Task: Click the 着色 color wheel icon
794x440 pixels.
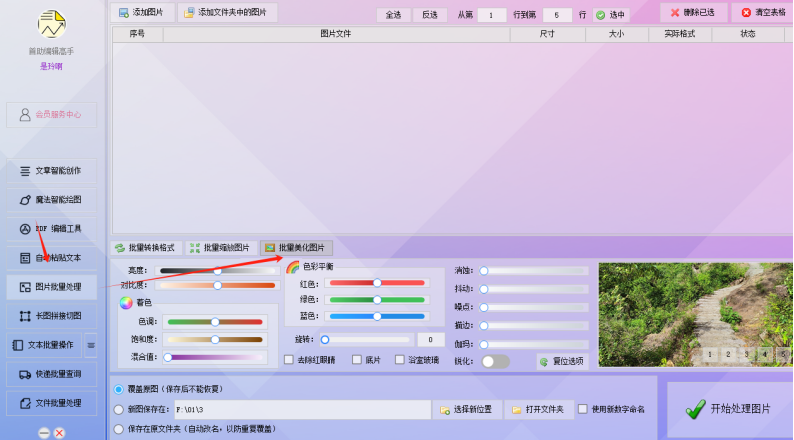Action: pyautogui.click(x=126, y=303)
